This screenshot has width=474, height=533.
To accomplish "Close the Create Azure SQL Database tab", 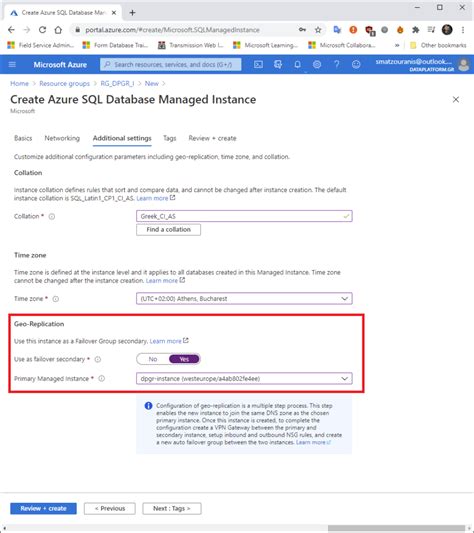I will 114,13.
